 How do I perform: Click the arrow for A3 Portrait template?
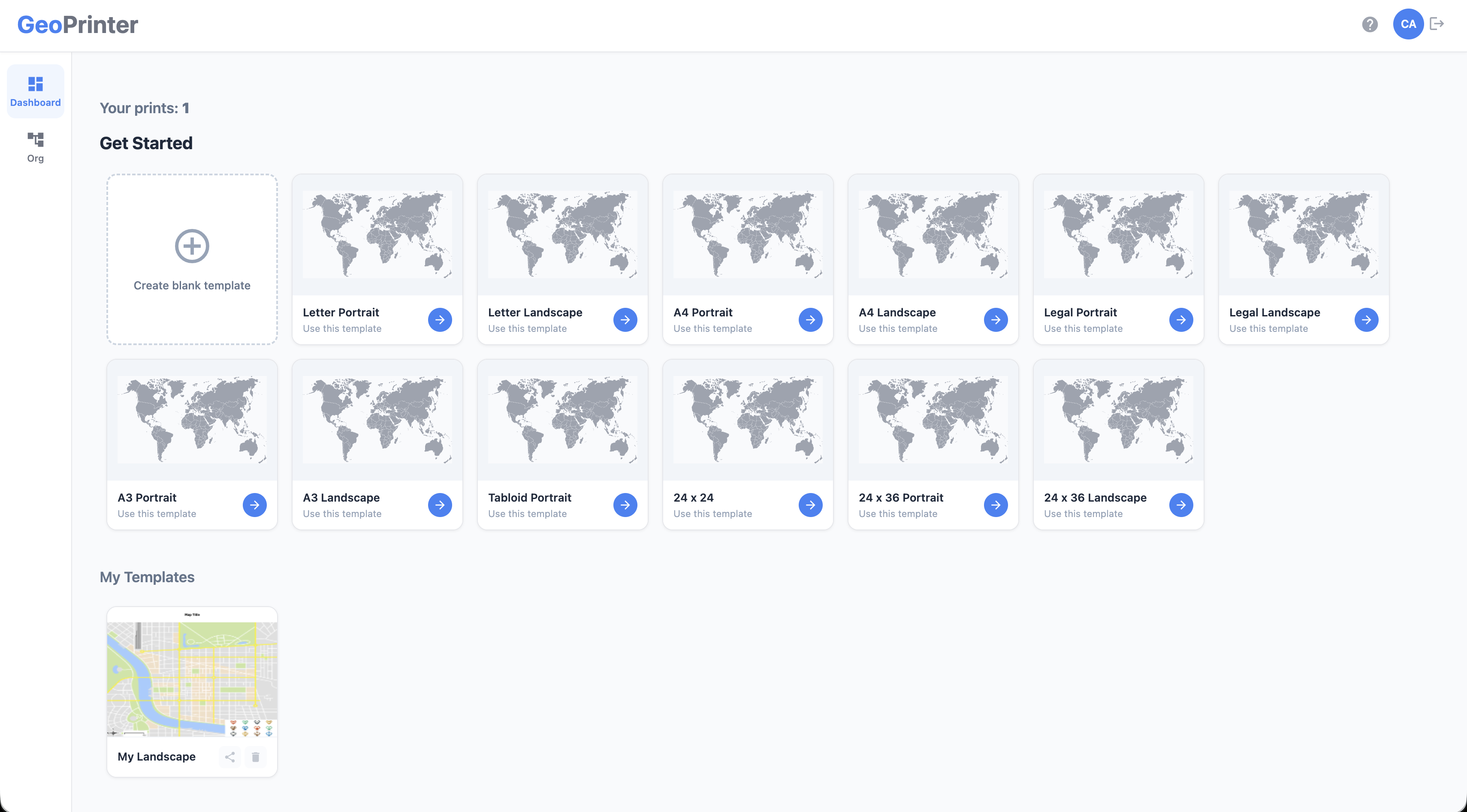point(254,505)
